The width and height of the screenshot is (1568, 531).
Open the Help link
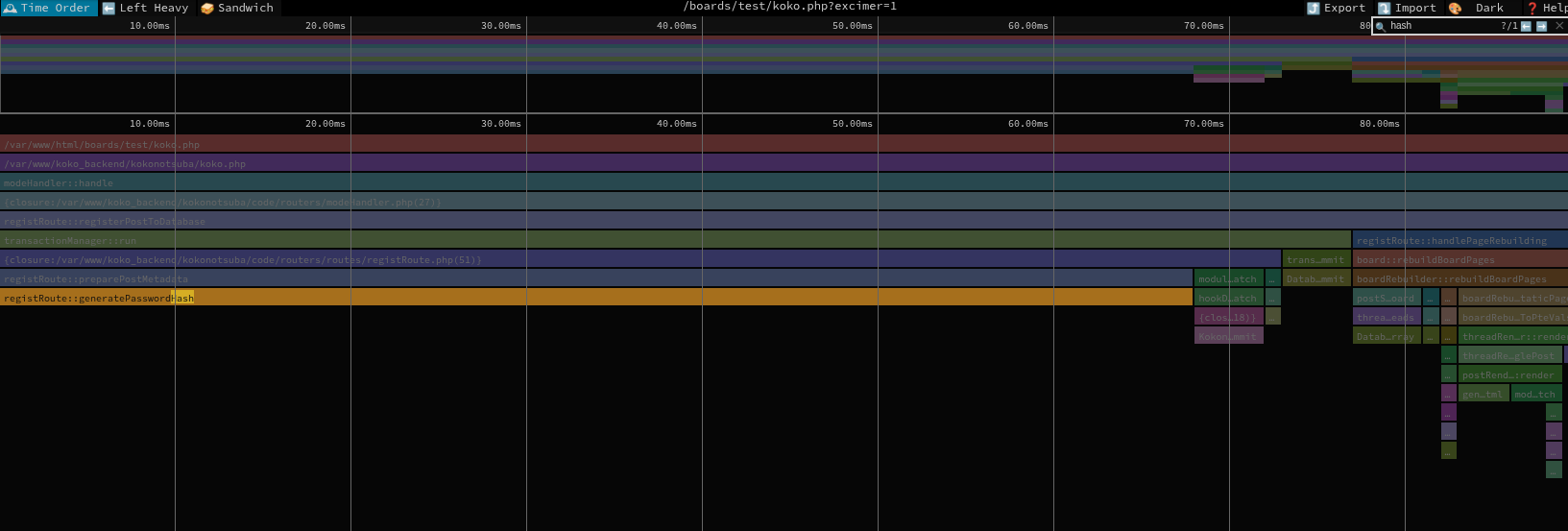1548,8
